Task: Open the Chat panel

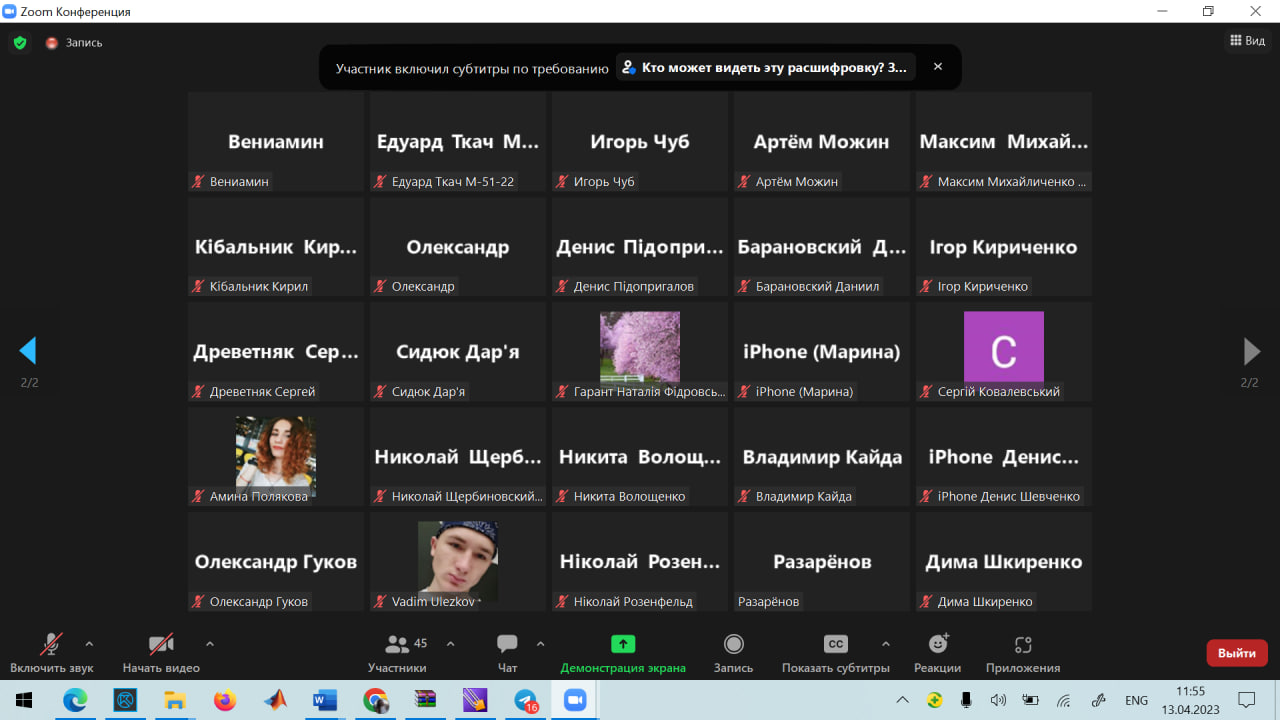Action: pyautogui.click(x=507, y=645)
